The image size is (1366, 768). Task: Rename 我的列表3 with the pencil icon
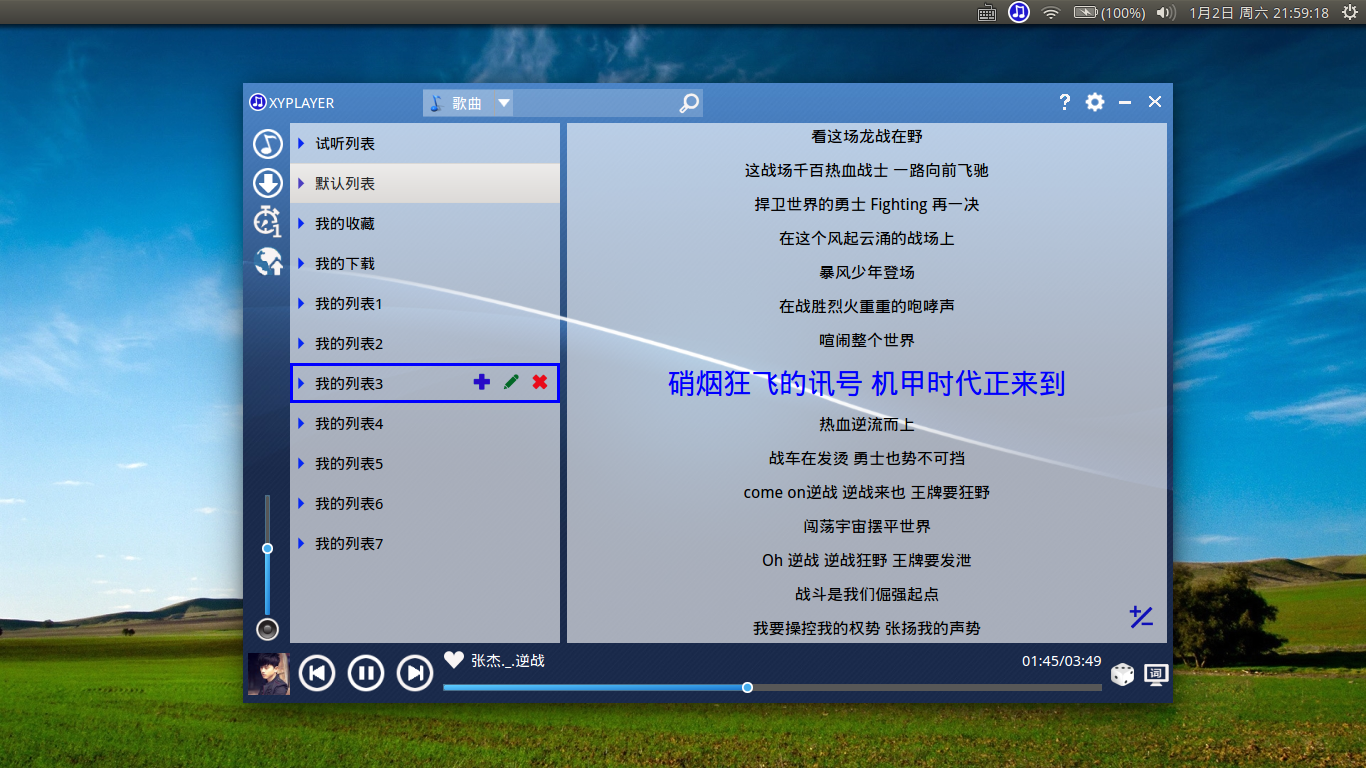(511, 382)
